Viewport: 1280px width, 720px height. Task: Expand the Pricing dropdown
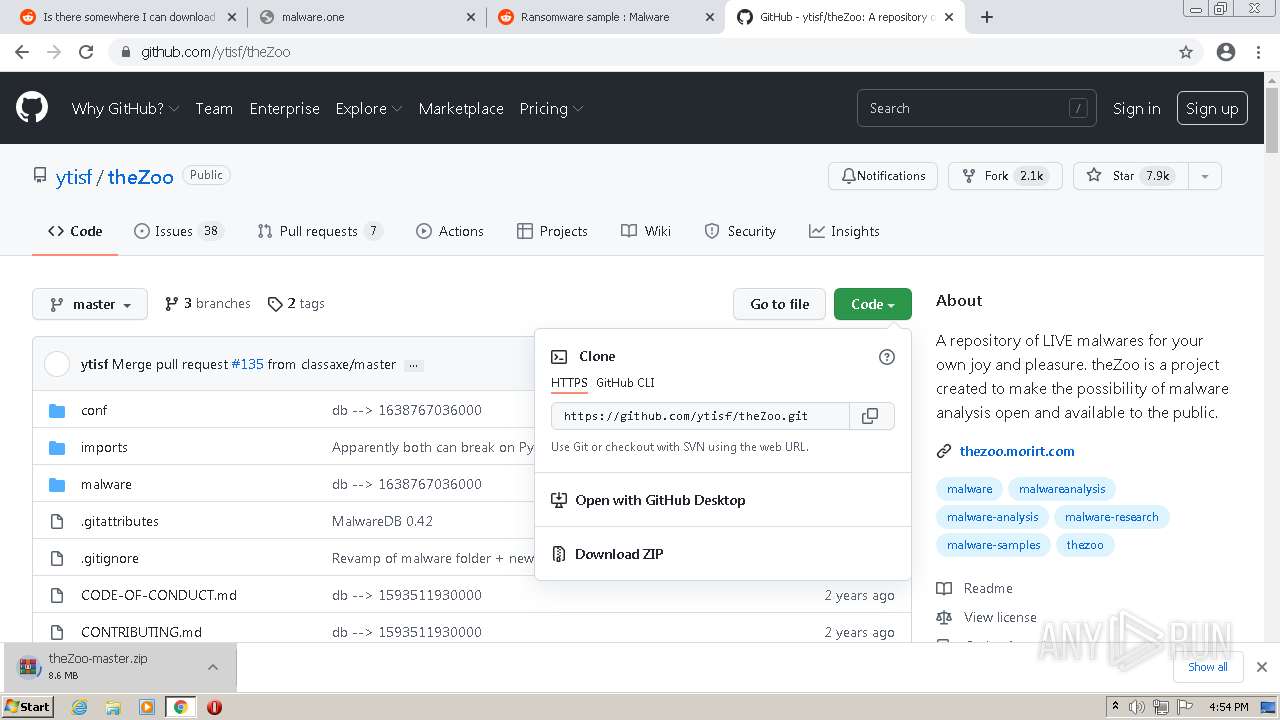pyautogui.click(x=551, y=108)
